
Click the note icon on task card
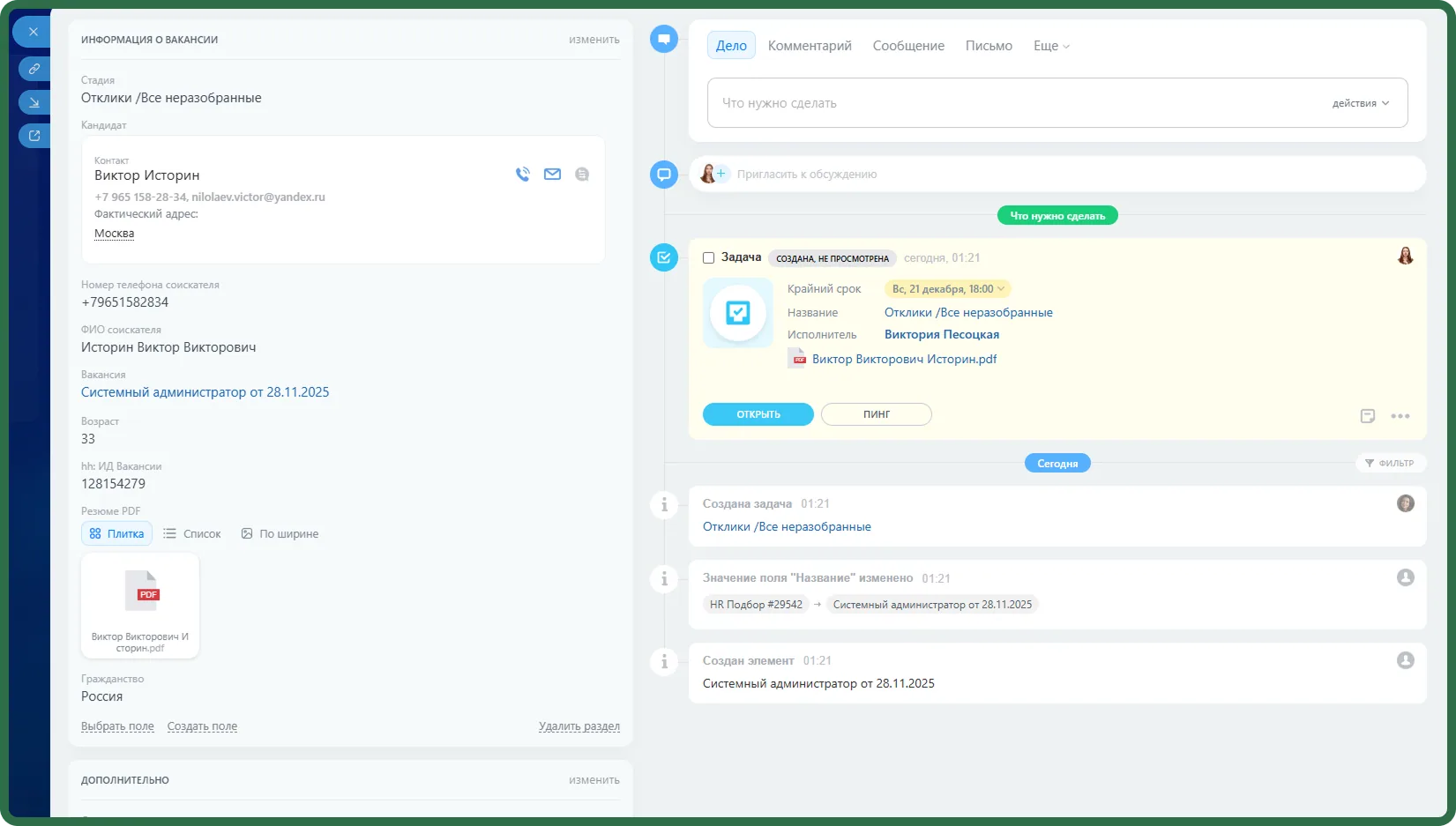click(1368, 416)
